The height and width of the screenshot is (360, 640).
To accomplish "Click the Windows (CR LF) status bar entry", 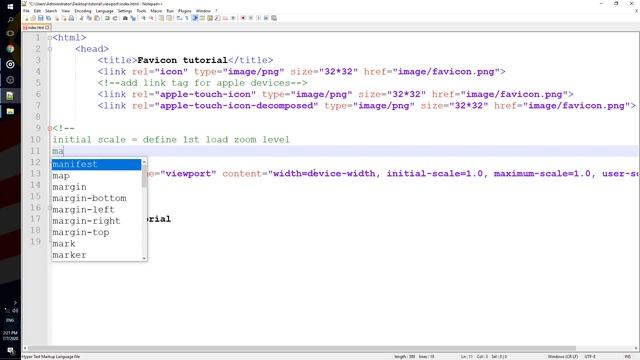I will [x=563, y=356].
